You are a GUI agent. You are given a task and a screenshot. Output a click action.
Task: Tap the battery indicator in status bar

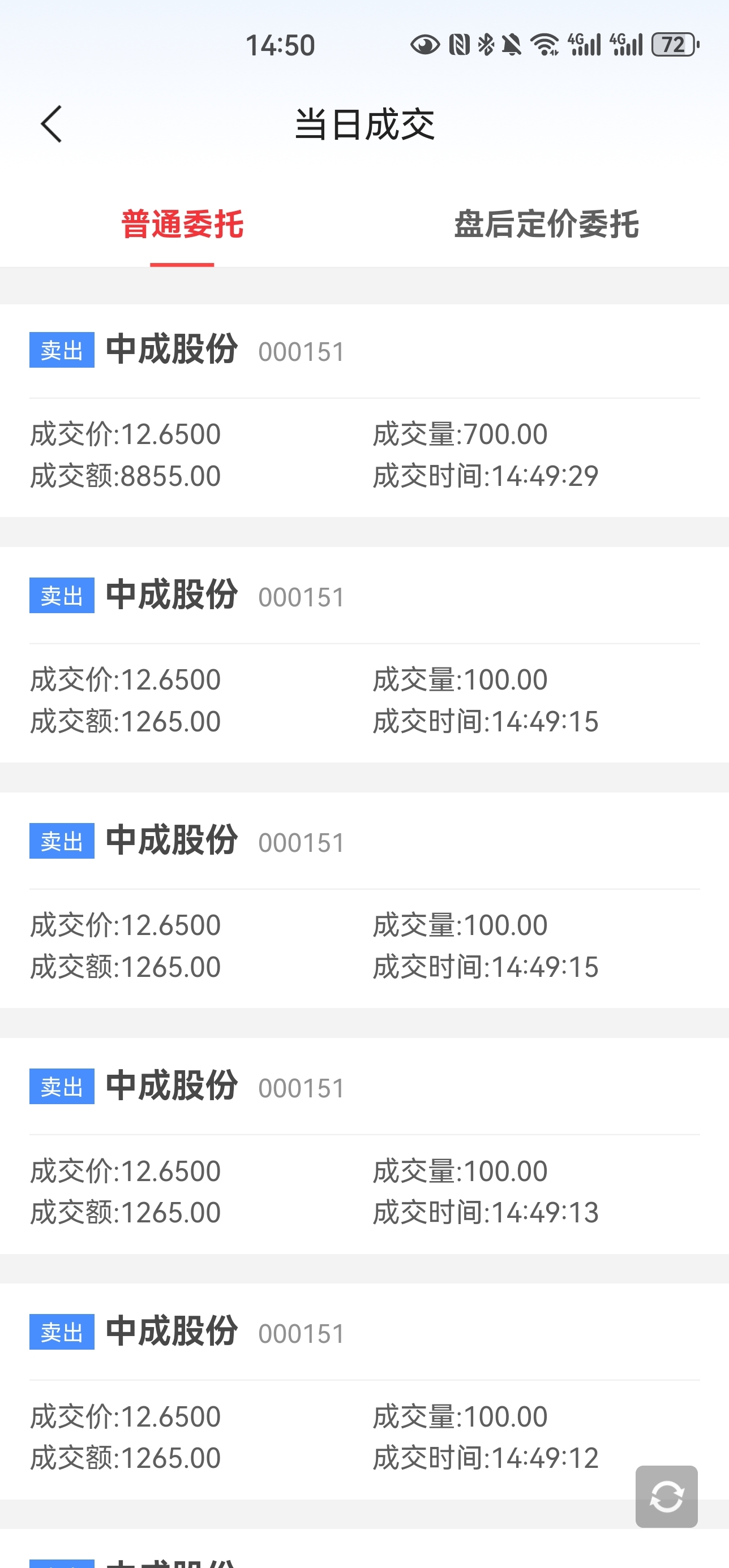[675, 45]
